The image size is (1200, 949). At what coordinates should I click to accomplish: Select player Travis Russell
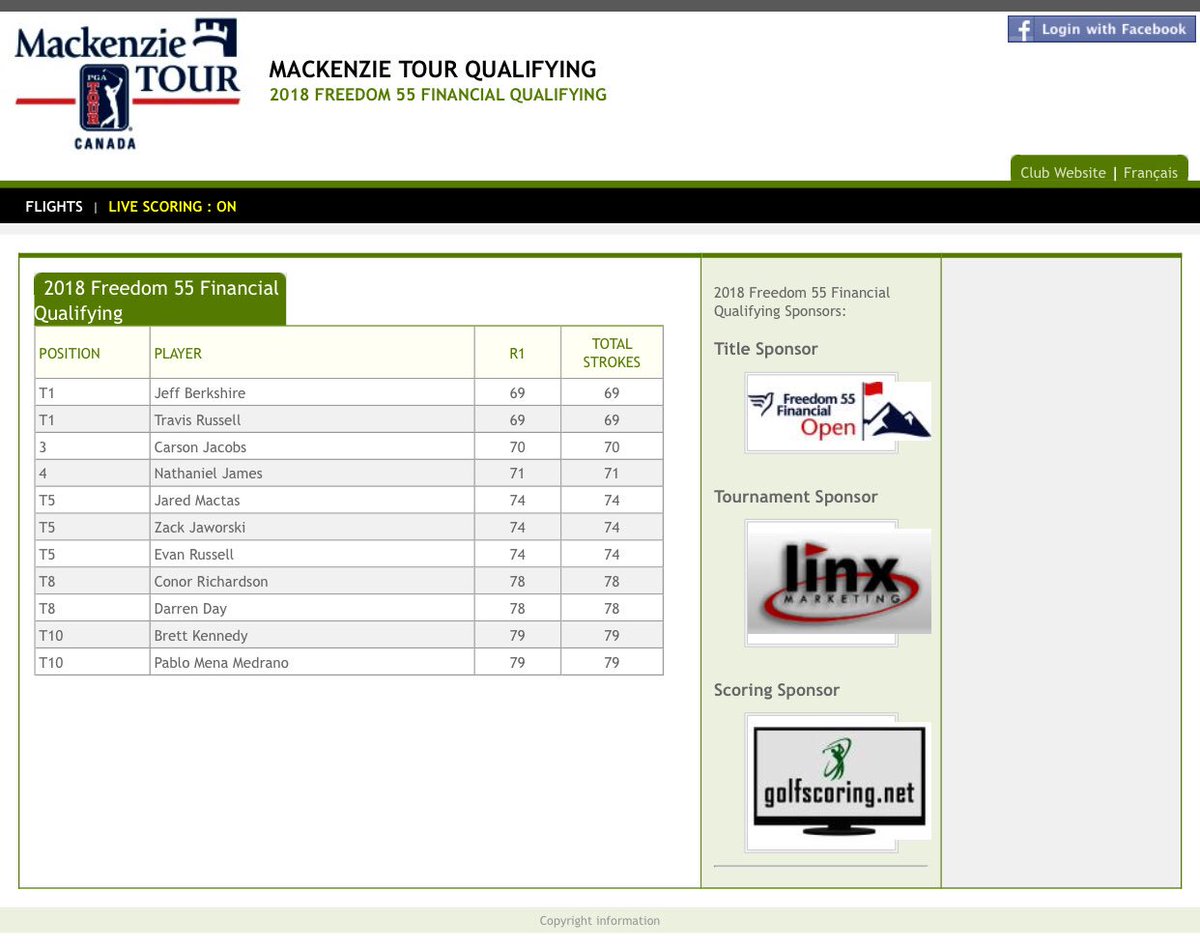[197, 420]
